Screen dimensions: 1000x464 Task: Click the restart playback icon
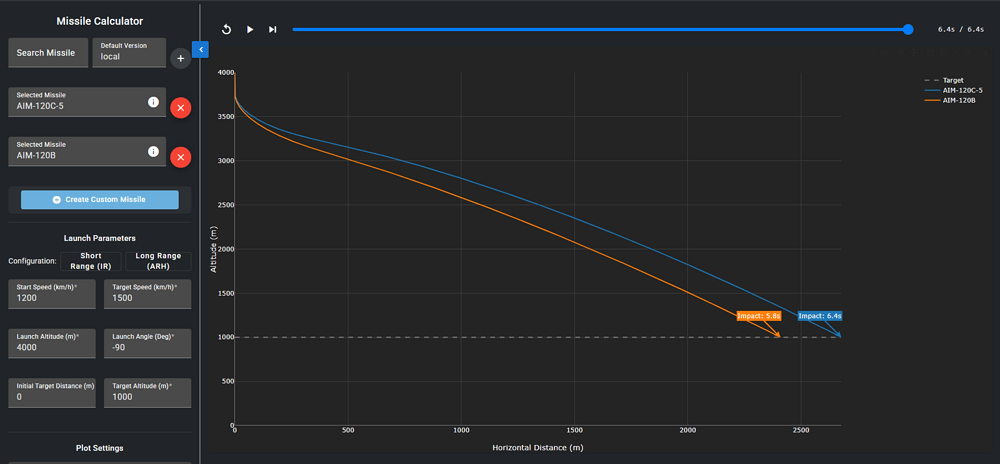tap(227, 30)
